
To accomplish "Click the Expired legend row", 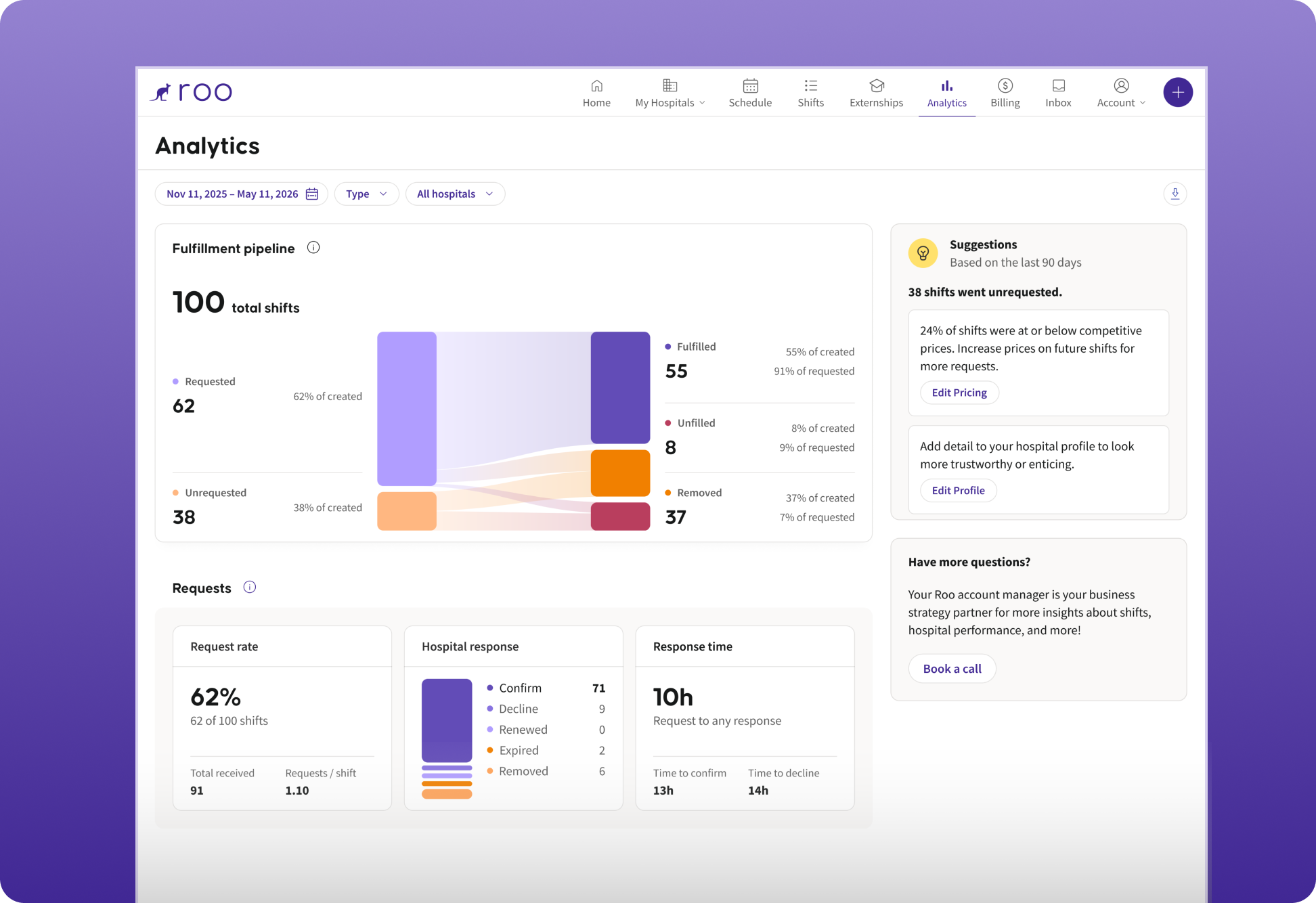I will coord(546,750).
